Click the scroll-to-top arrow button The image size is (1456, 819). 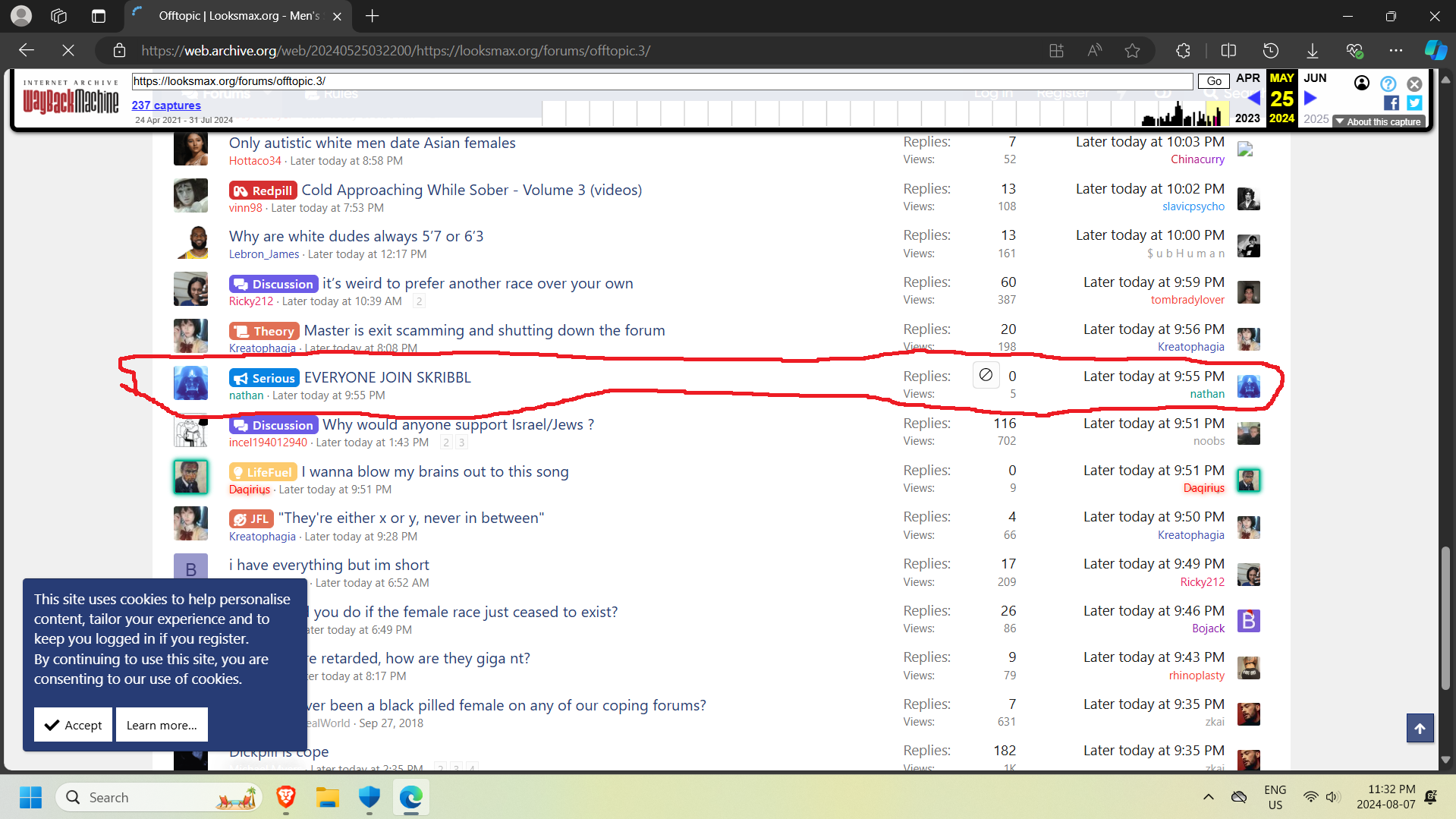(x=1420, y=728)
